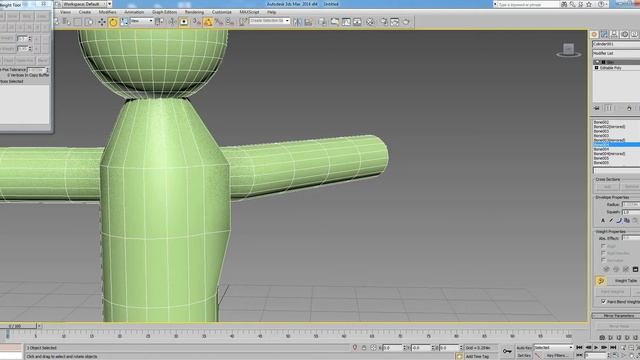The width and height of the screenshot is (640, 360).
Task: Open the Layer Manager
Action: [322, 22]
